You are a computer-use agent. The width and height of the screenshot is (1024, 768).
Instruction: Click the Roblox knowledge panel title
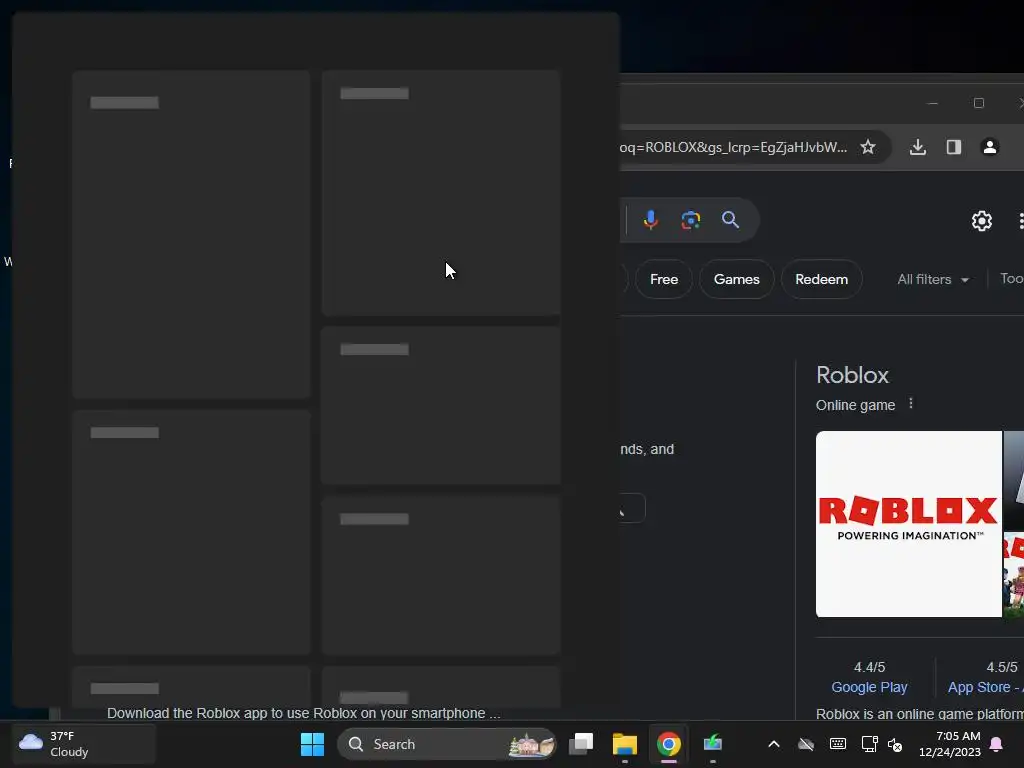point(852,375)
